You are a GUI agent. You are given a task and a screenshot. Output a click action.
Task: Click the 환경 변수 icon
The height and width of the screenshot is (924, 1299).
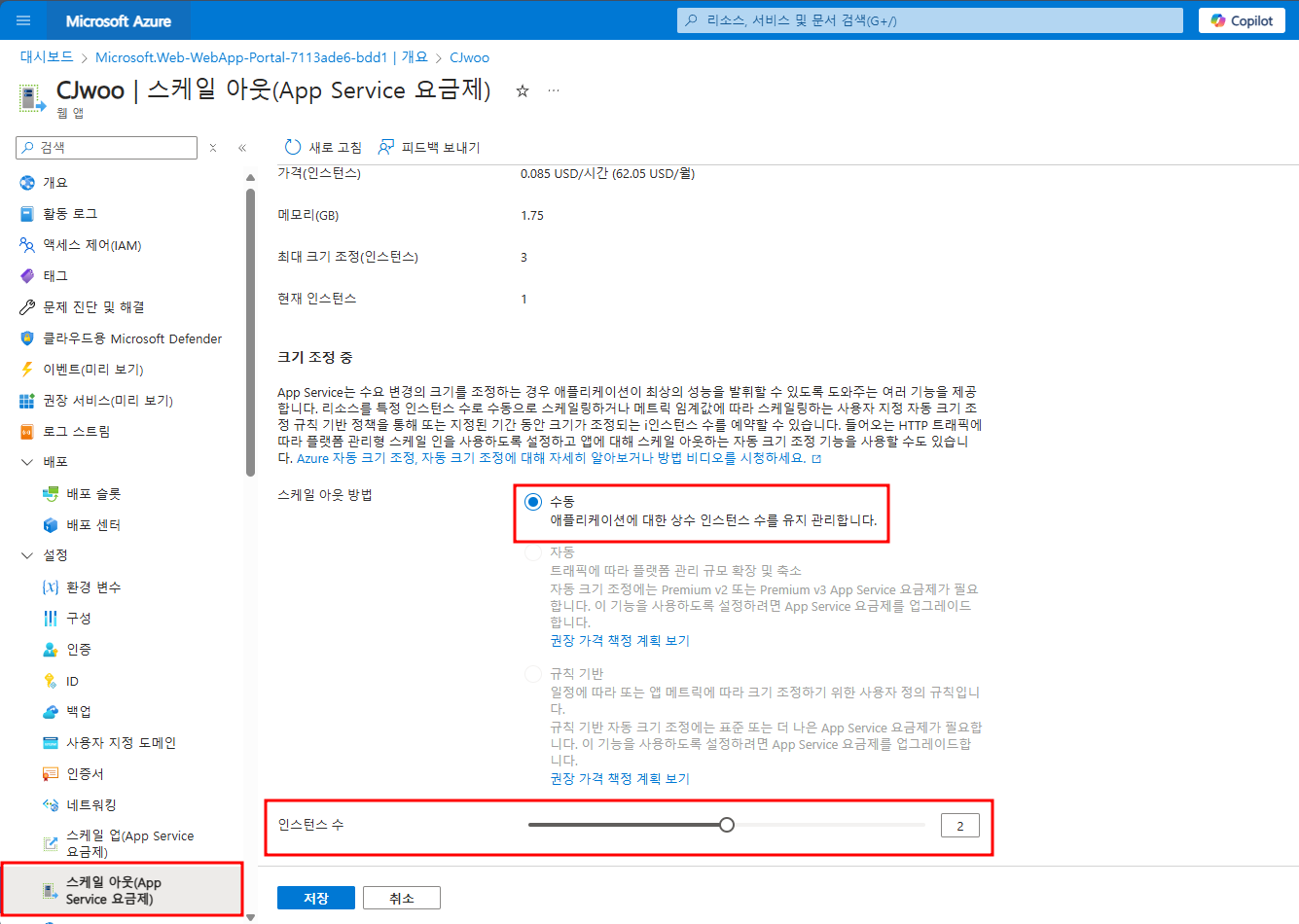pyautogui.click(x=51, y=587)
